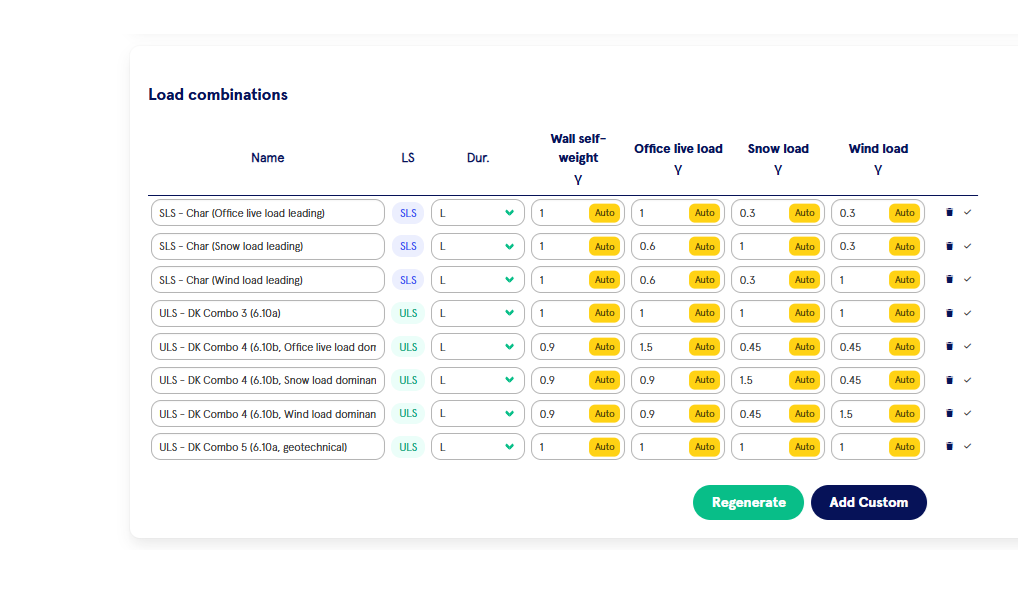
Task: Click the checkmark icon on the first SLS row
Action: click(966, 212)
